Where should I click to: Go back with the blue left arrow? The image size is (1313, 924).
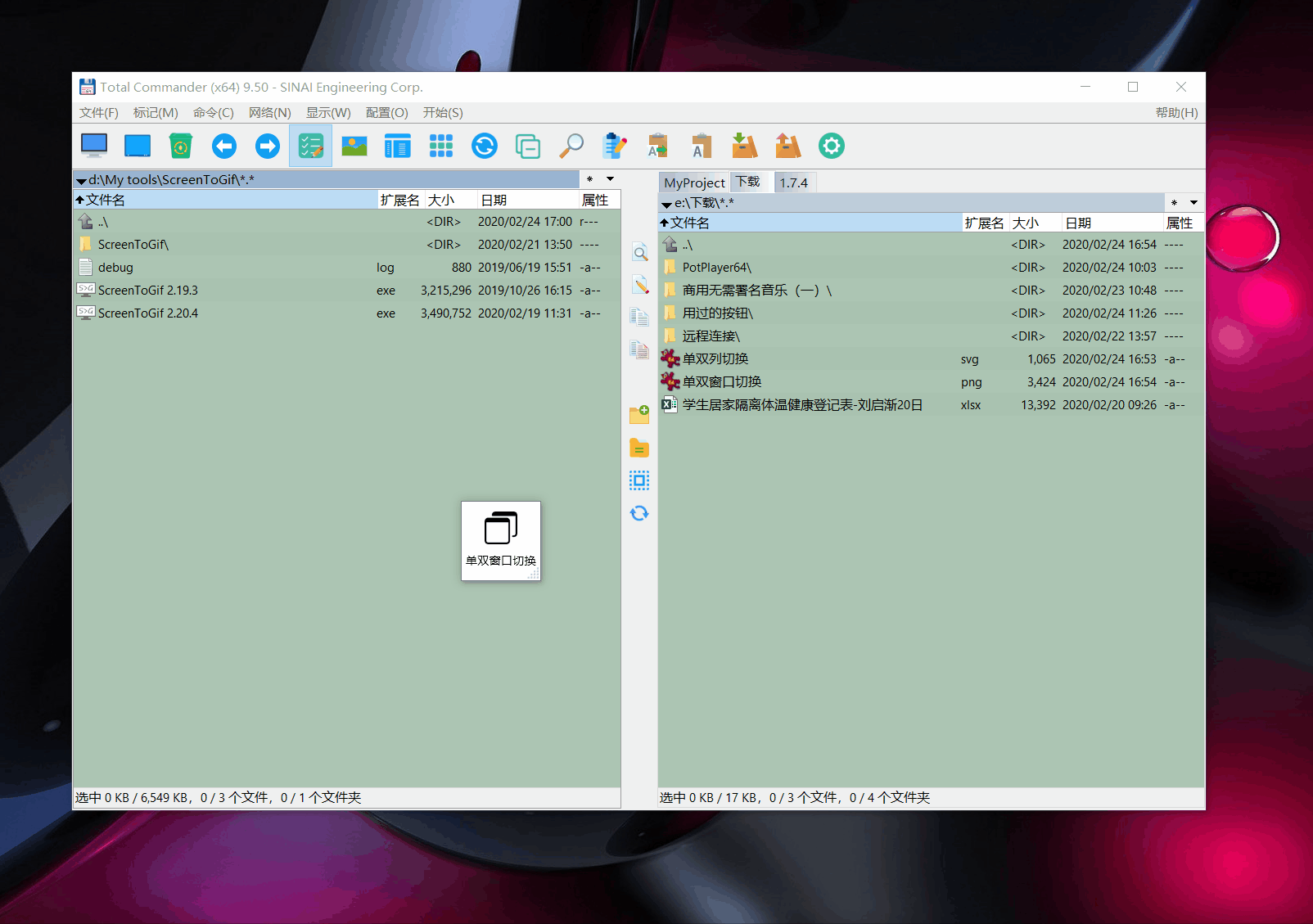224,146
